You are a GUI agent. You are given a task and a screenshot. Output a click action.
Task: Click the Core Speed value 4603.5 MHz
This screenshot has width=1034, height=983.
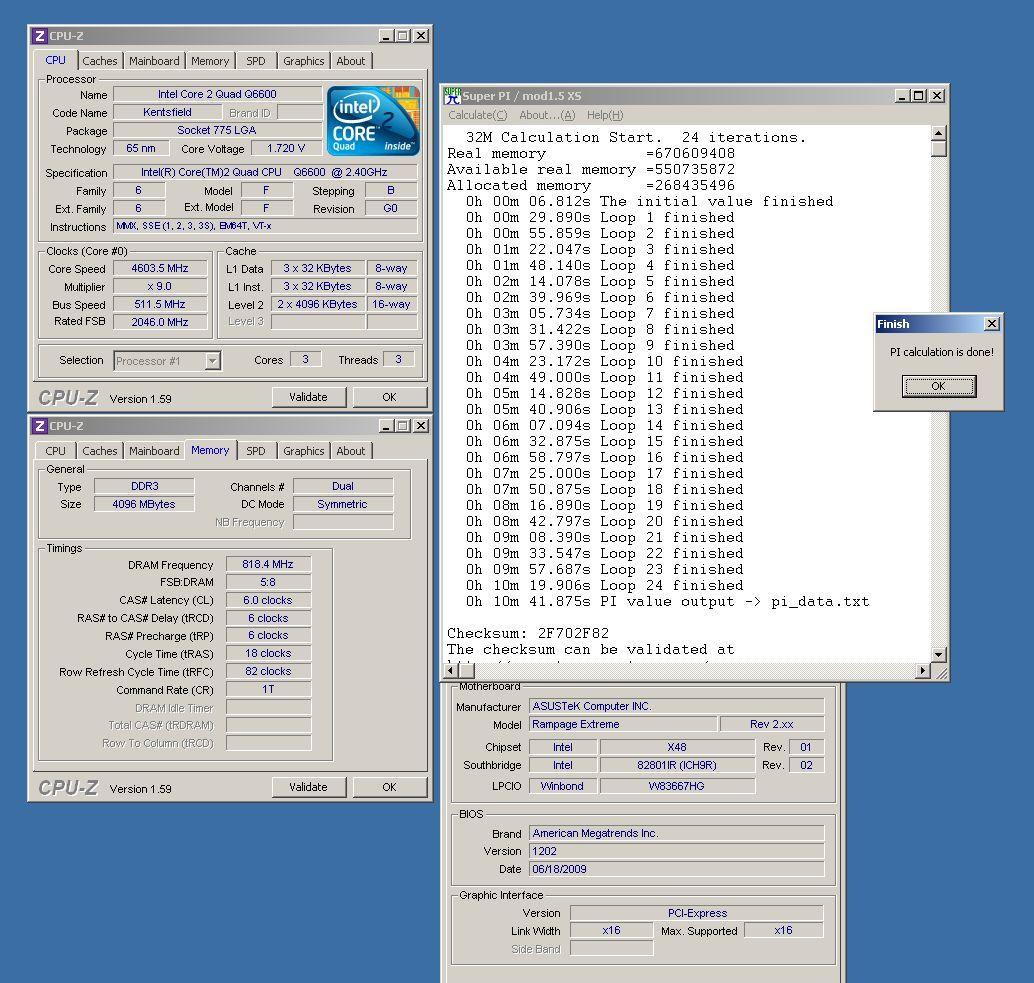click(x=160, y=268)
